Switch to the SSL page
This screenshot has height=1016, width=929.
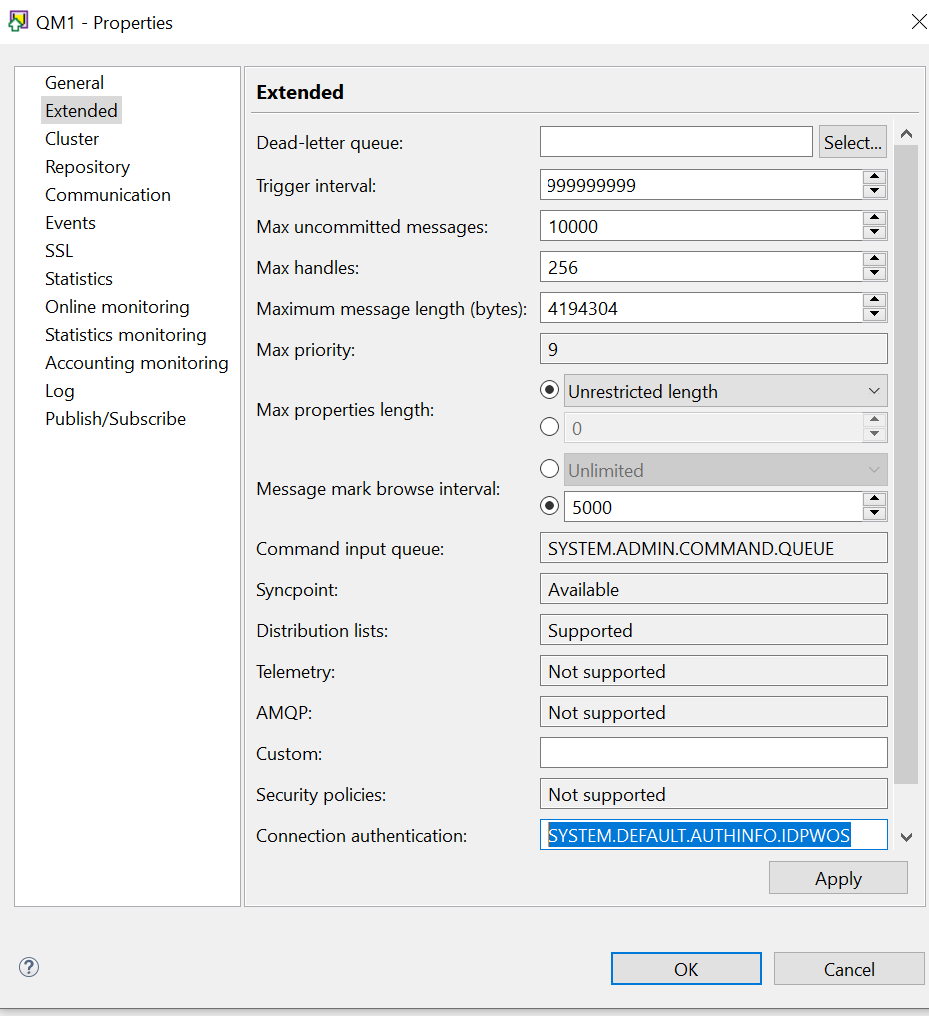click(x=58, y=250)
